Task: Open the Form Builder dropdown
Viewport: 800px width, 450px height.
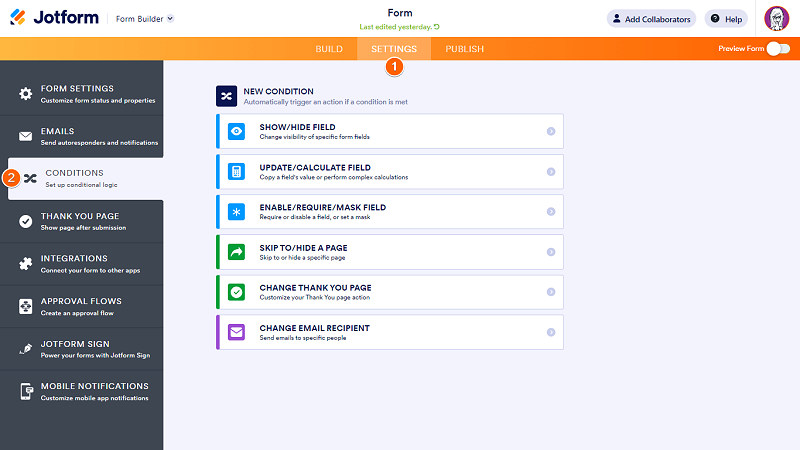Action: pyautogui.click(x=145, y=19)
